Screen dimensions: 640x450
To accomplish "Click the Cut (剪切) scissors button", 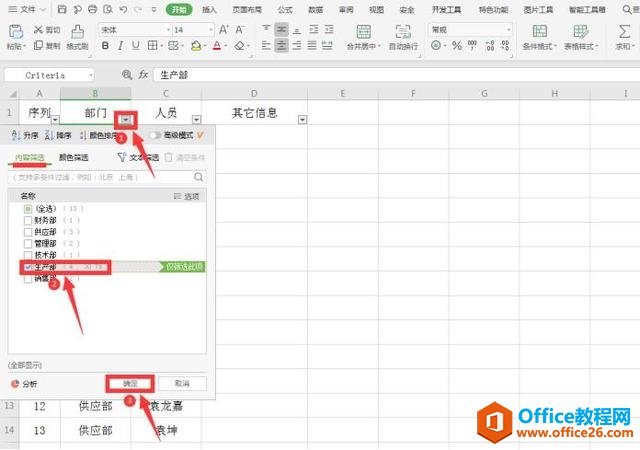I will [47, 29].
